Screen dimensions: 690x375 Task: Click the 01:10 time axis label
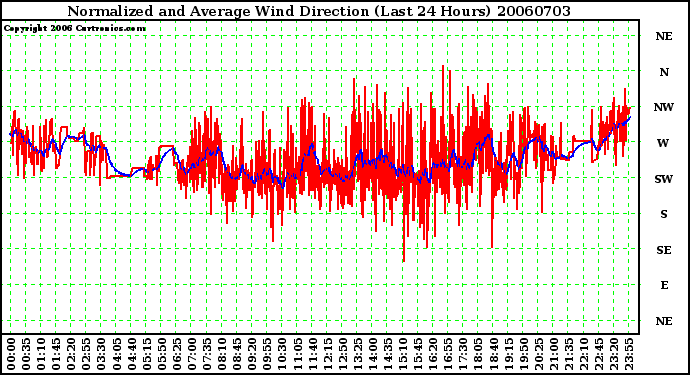point(41,354)
